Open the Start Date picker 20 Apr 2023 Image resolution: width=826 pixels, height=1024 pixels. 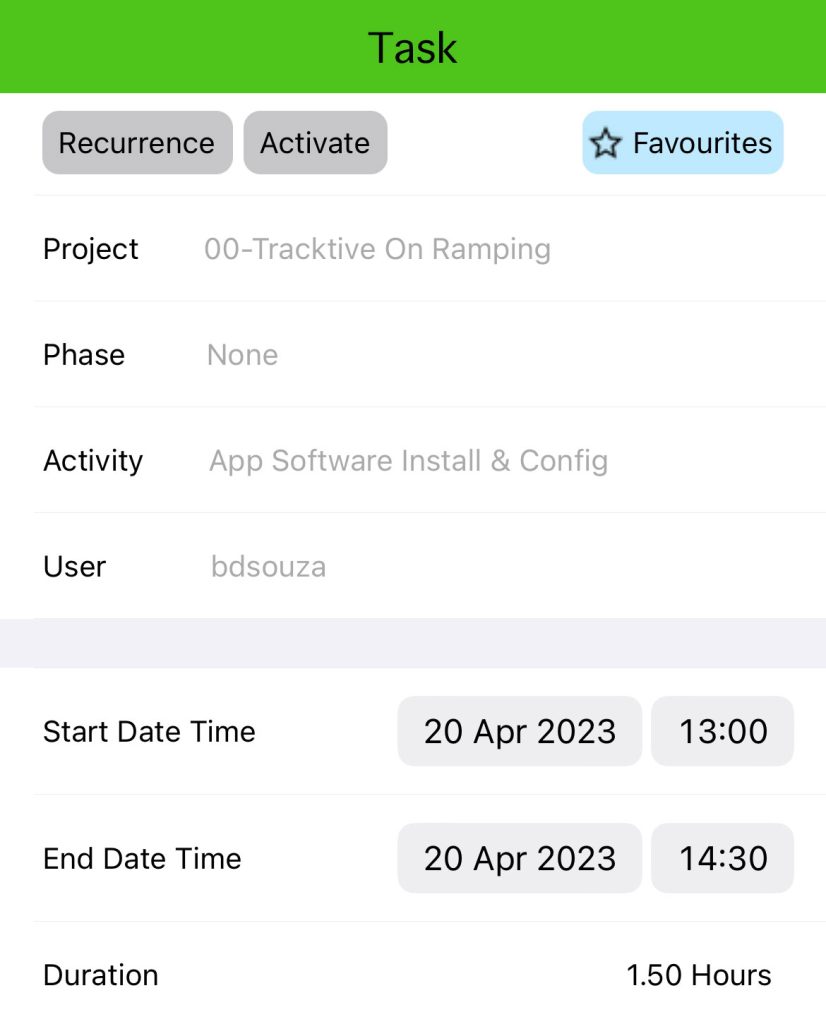click(518, 731)
